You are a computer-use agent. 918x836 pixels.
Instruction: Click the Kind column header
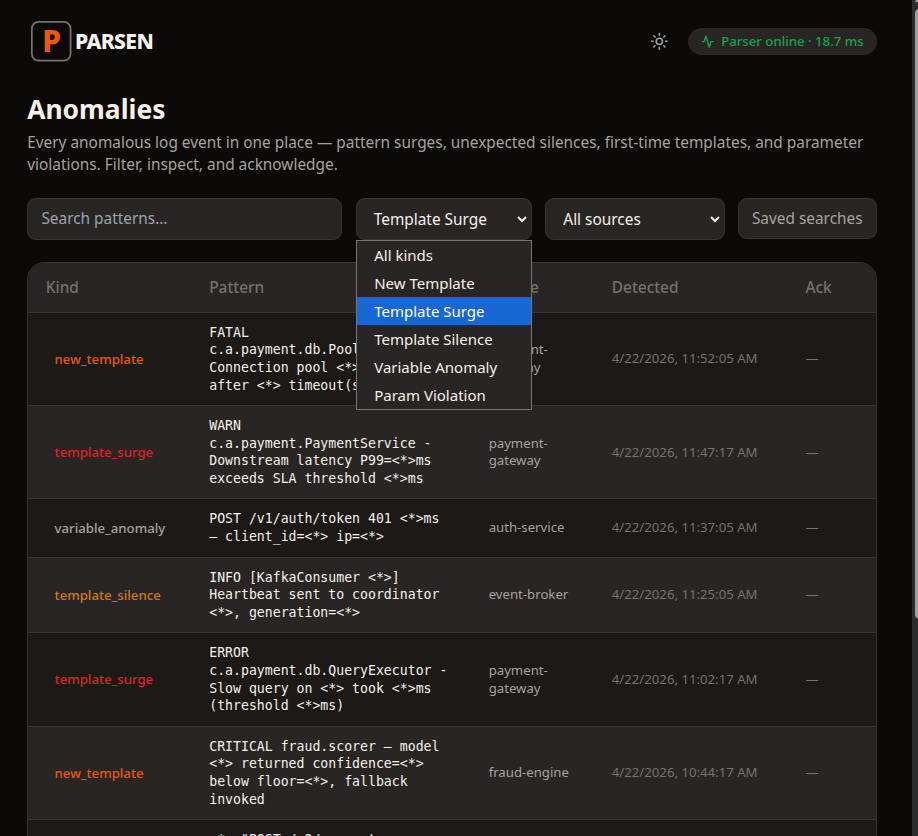click(62, 287)
